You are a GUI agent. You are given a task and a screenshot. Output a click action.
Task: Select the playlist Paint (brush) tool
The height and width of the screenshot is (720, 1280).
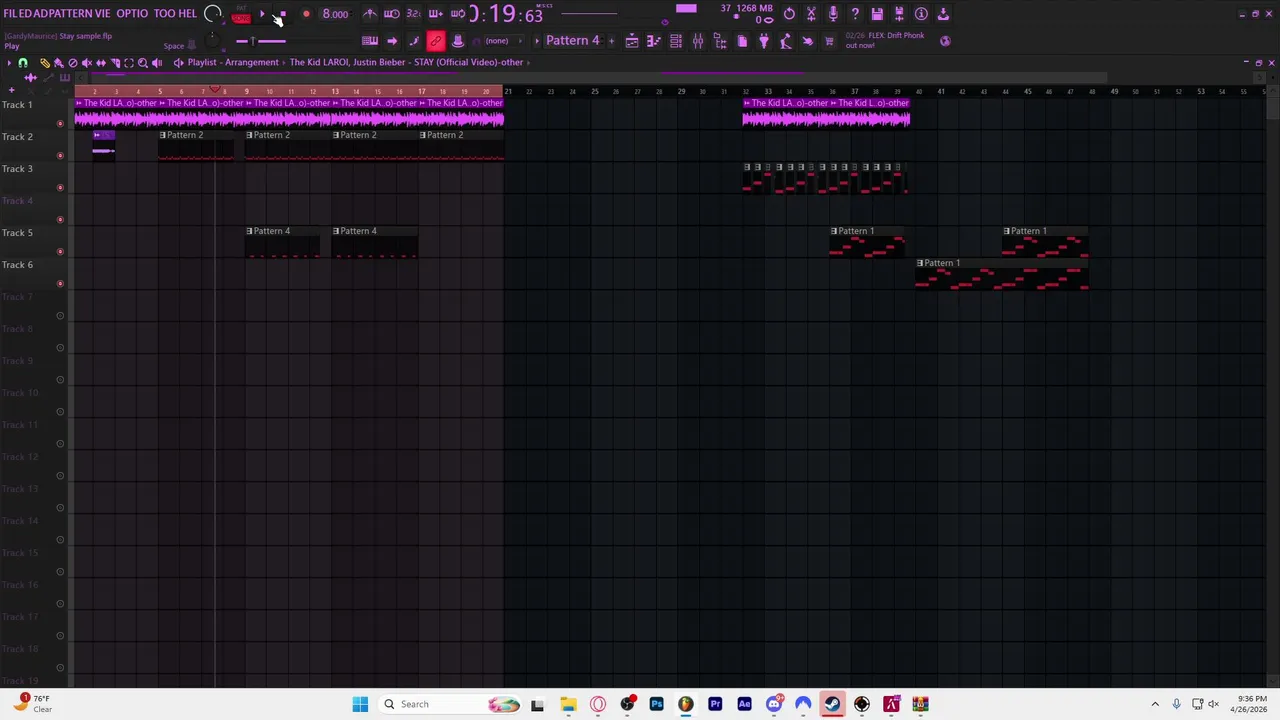click(x=58, y=62)
